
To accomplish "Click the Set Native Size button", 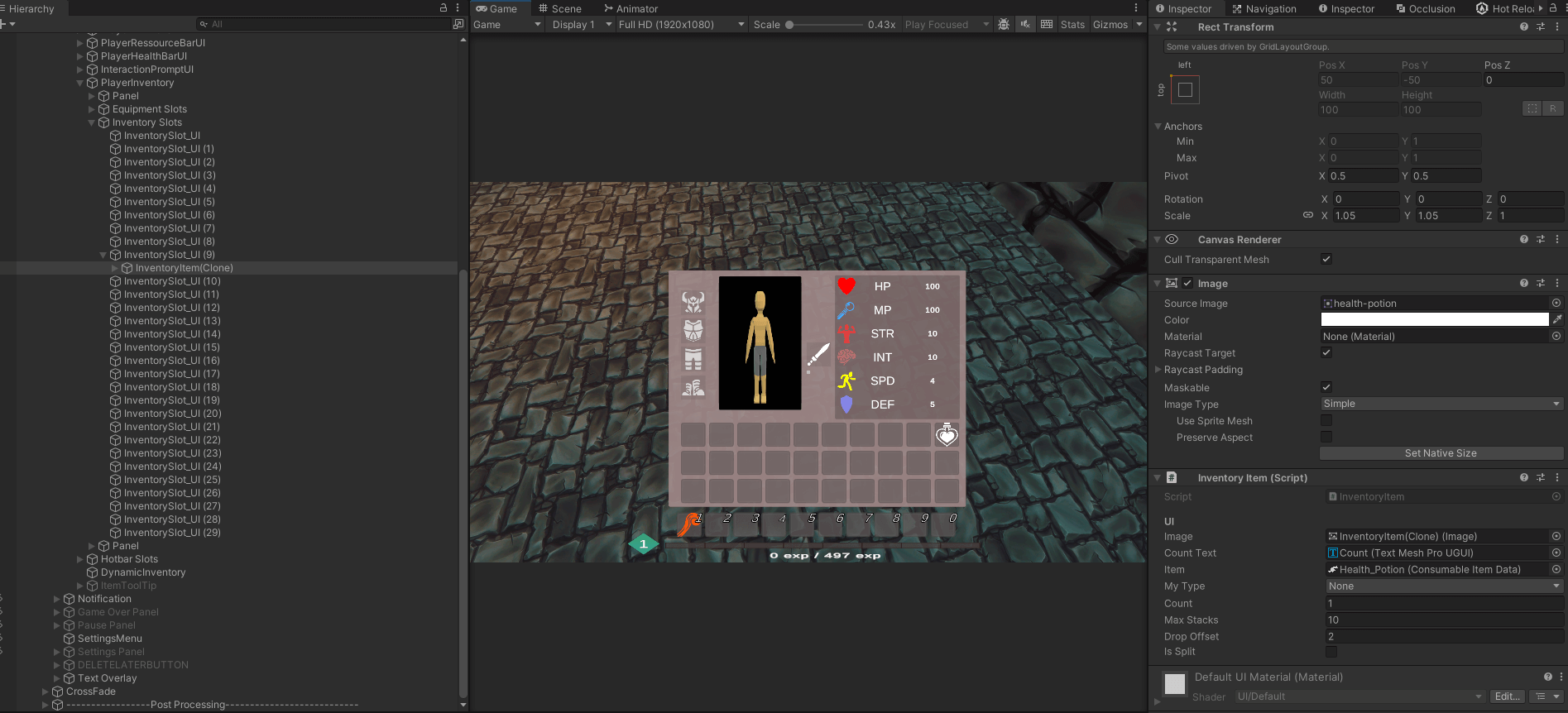I will [x=1441, y=452].
